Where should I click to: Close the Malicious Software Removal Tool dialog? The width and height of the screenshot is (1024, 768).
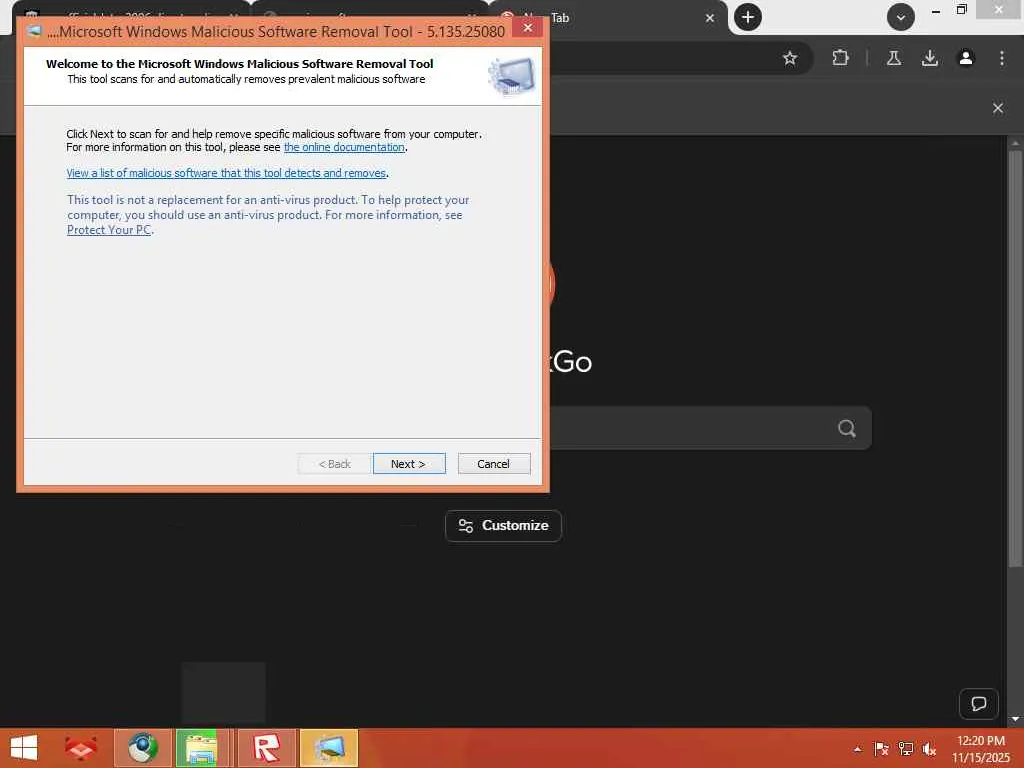tap(528, 27)
